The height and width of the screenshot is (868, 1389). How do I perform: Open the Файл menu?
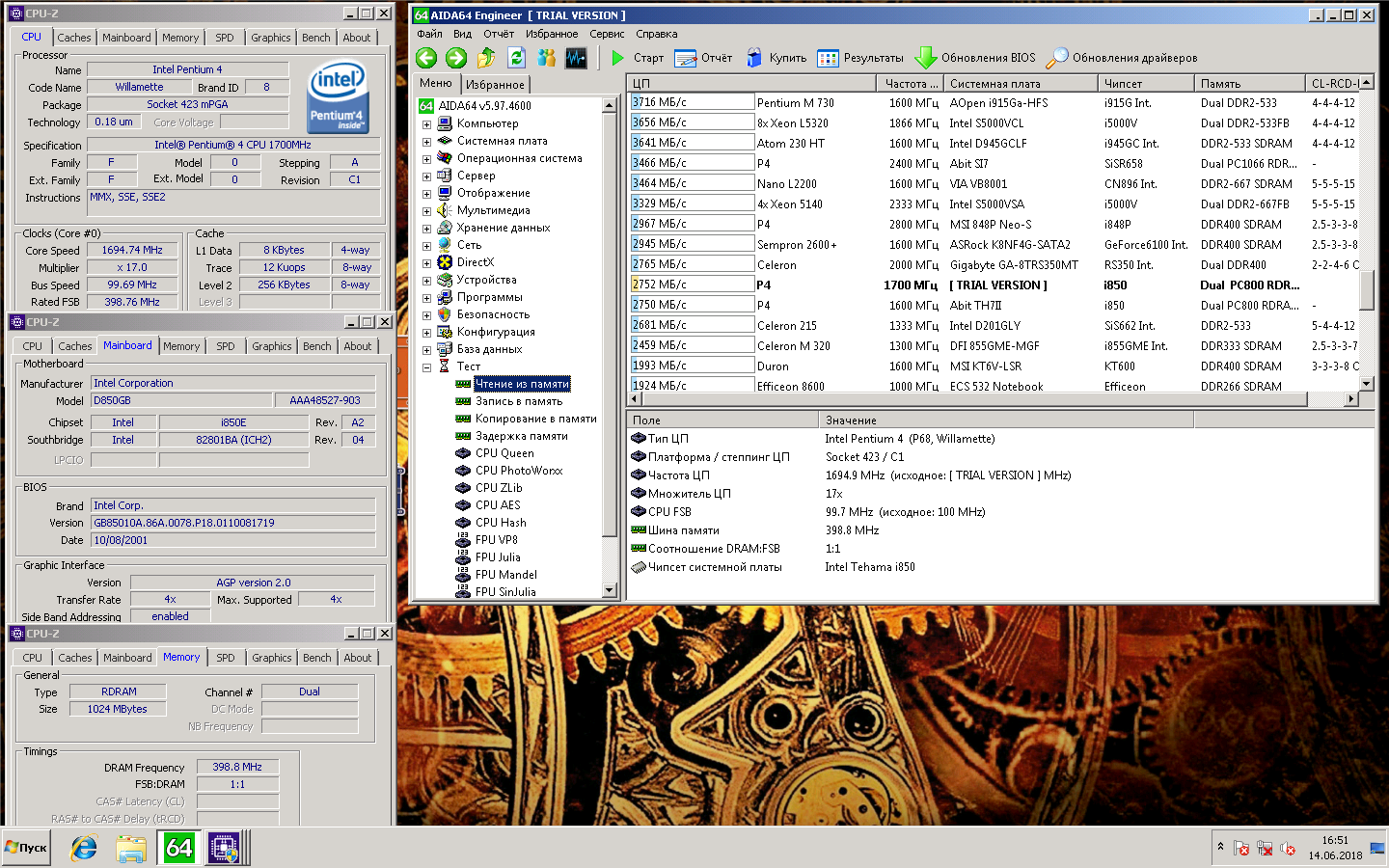pyautogui.click(x=429, y=34)
